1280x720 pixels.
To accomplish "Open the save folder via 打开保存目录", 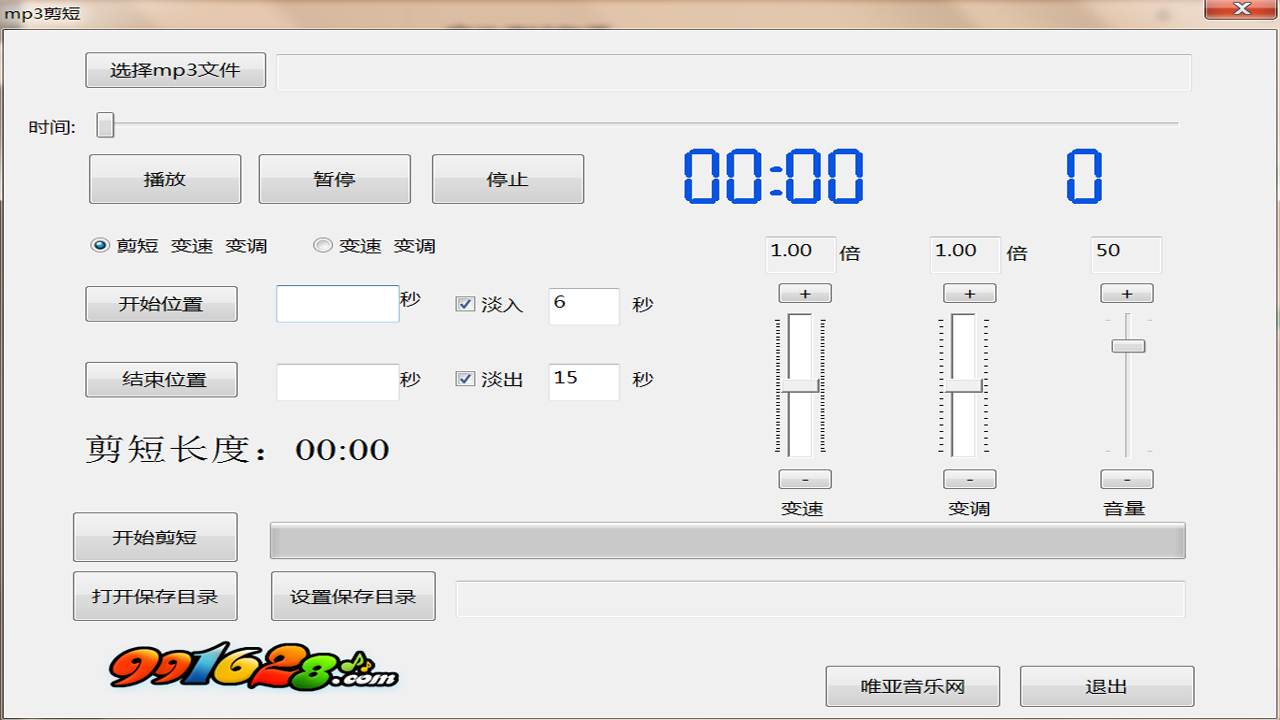I will click(155, 595).
